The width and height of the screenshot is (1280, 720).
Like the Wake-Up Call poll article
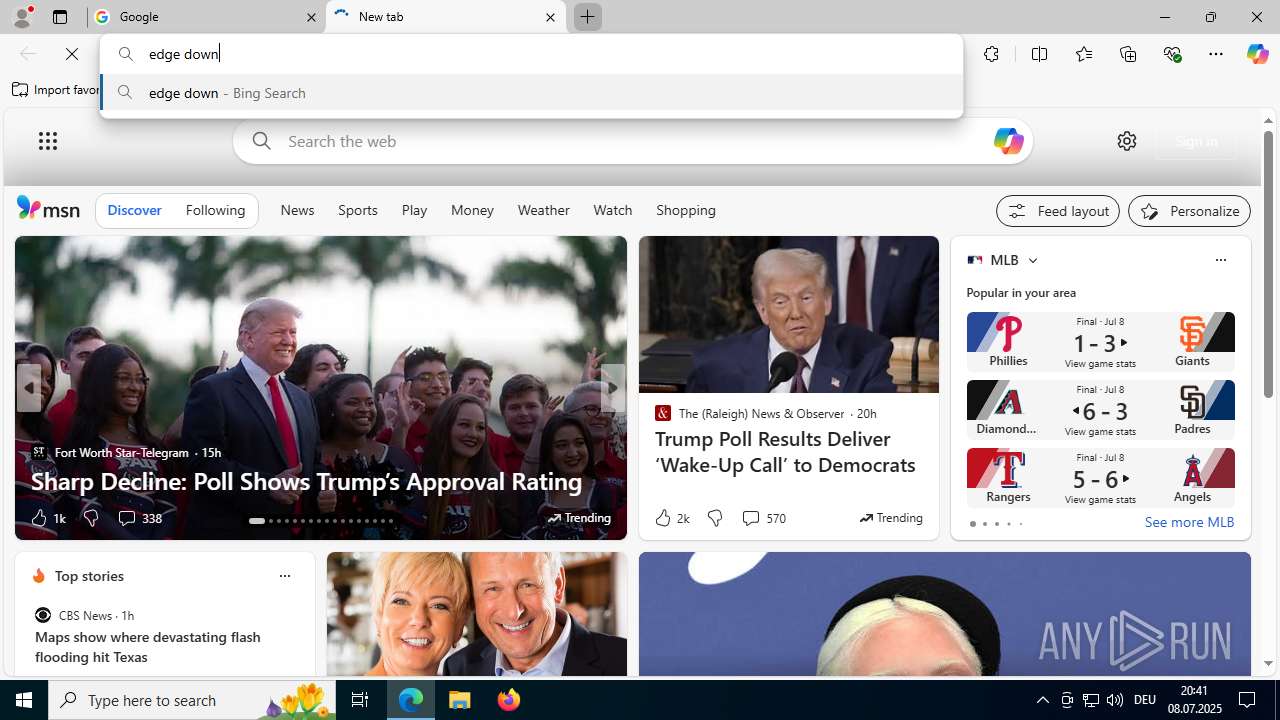pyautogui.click(x=671, y=518)
